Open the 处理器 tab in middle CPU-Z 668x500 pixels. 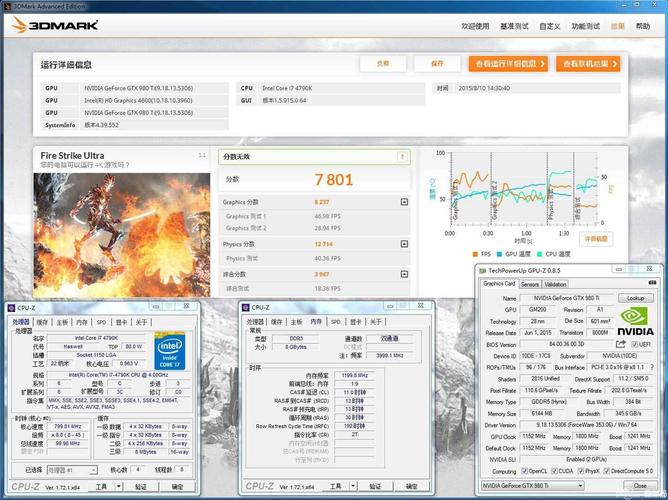click(255, 322)
